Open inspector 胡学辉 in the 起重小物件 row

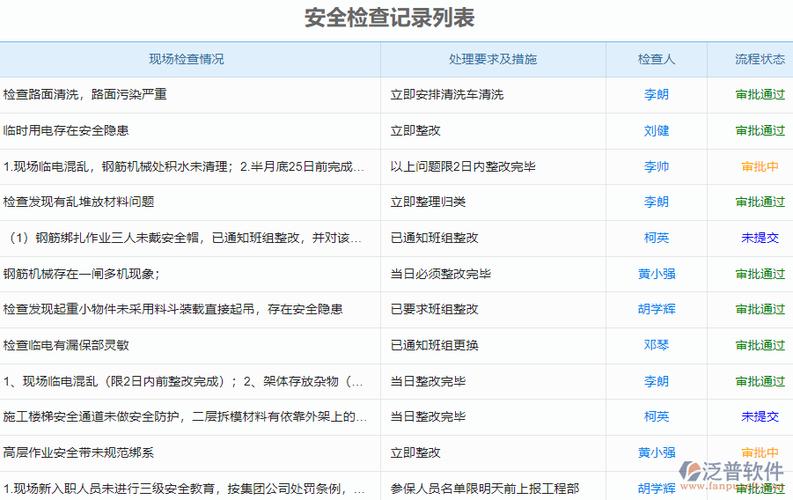pyautogui.click(x=656, y=309)
